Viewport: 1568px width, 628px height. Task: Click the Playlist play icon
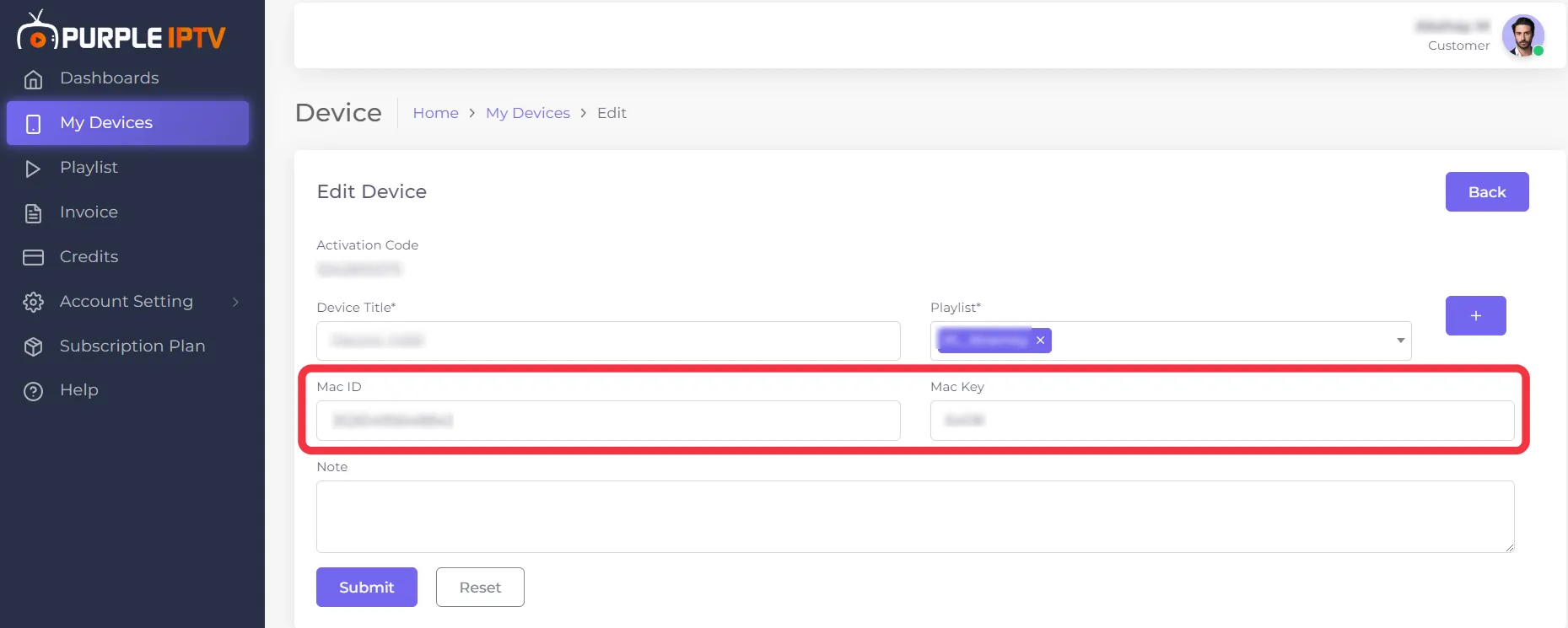[33, 169]
